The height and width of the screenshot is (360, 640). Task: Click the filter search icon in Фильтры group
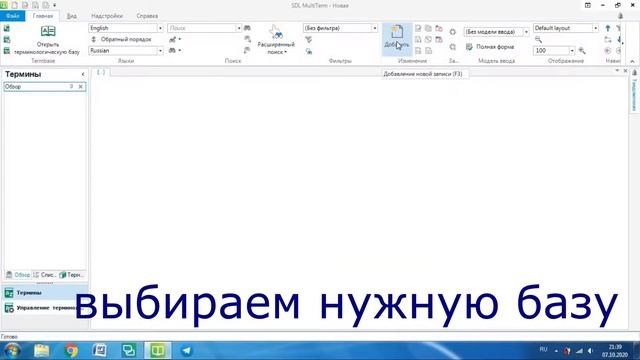pyautogui.click(x=309, y=51)
